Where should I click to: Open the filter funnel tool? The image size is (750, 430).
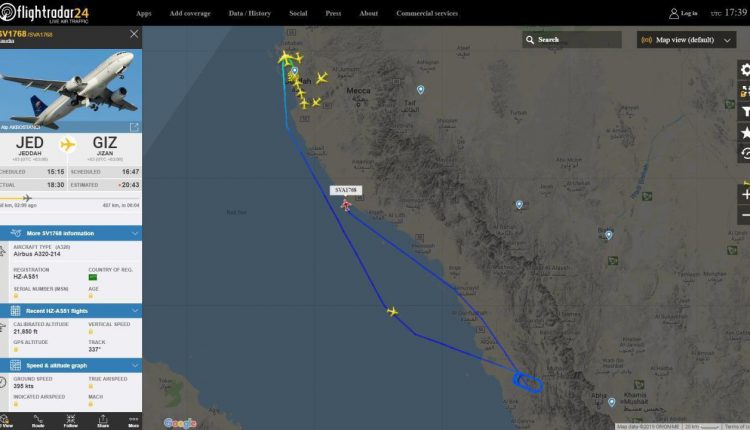pos(744,112)
